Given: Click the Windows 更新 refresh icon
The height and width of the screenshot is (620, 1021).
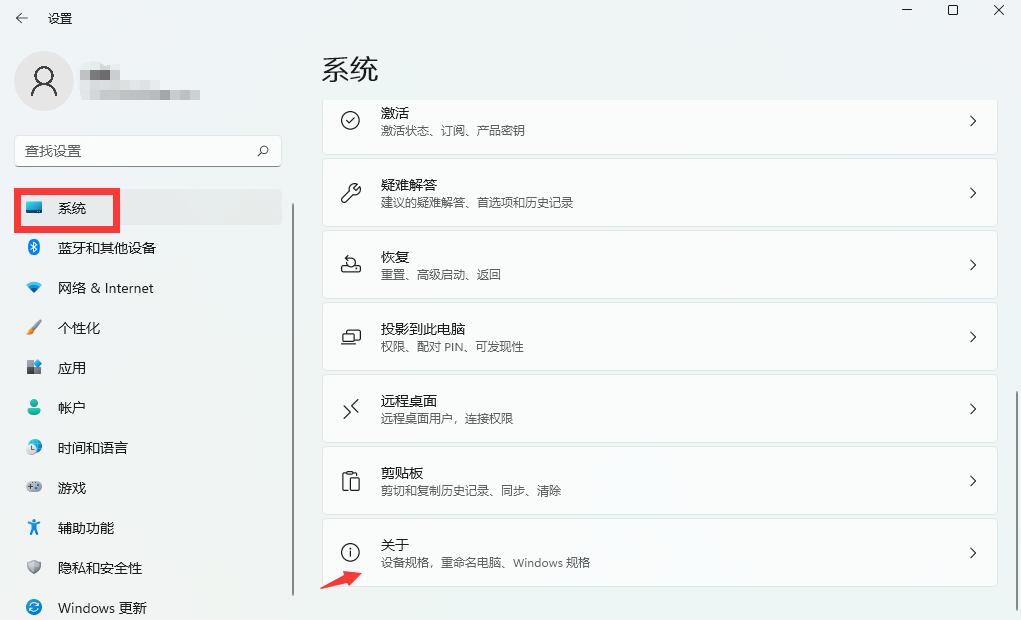Looking at the screenshot, I should coord(34,607).
